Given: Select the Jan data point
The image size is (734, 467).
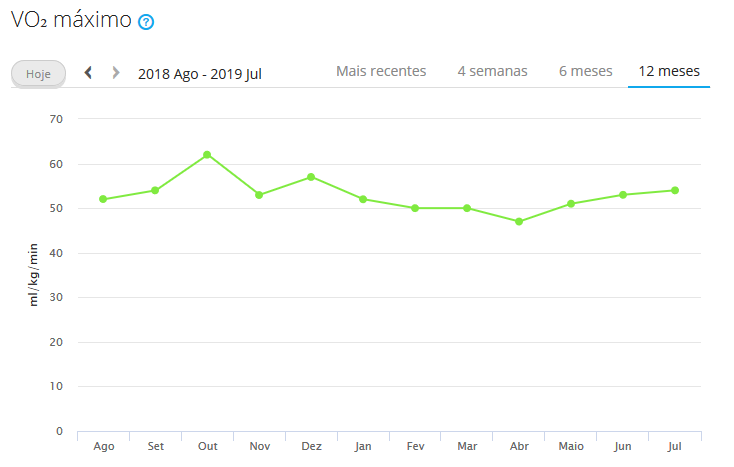Looking at the screenshot, I should (x=363, y=199).
